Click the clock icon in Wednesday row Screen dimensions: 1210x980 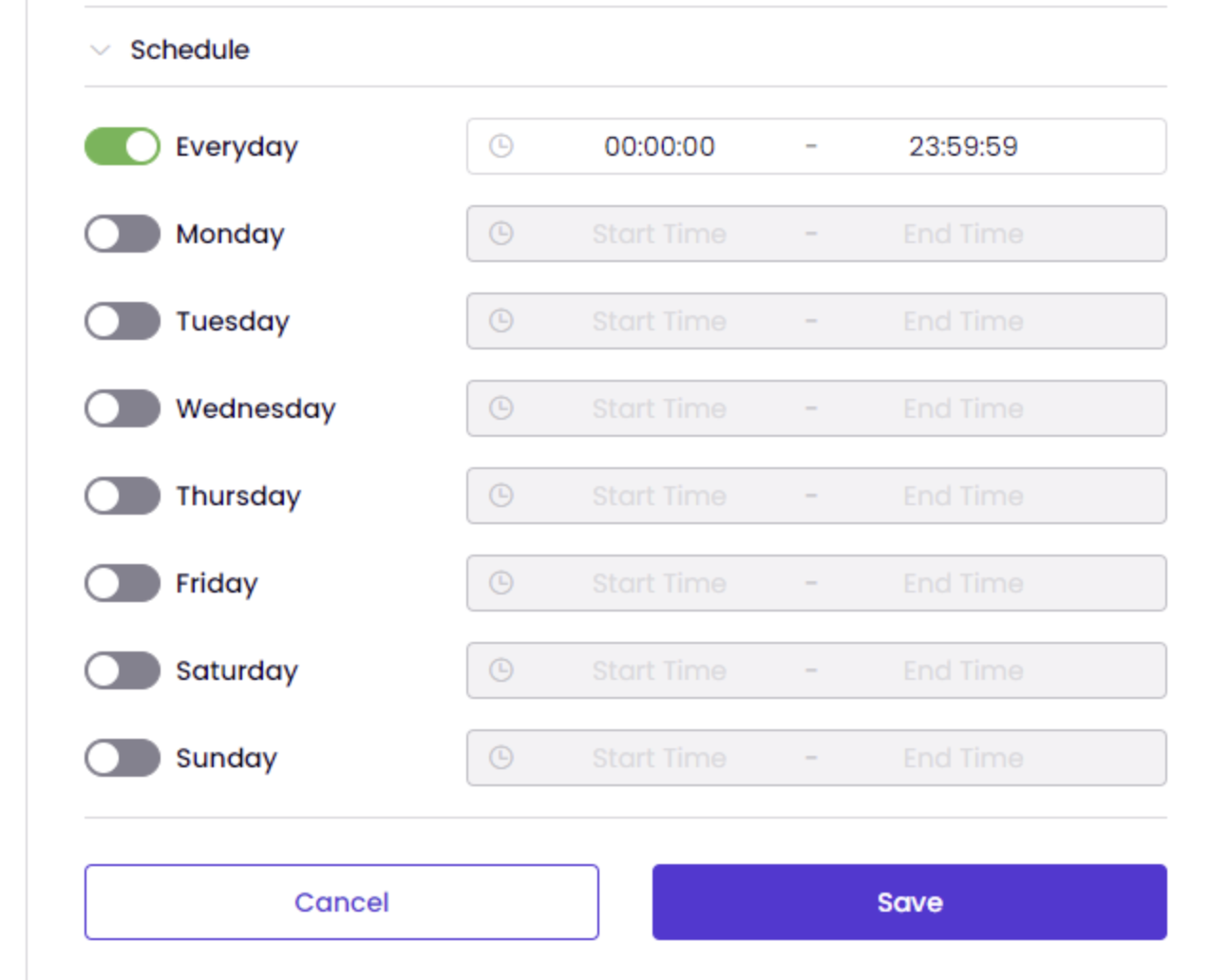coord(501,408)
